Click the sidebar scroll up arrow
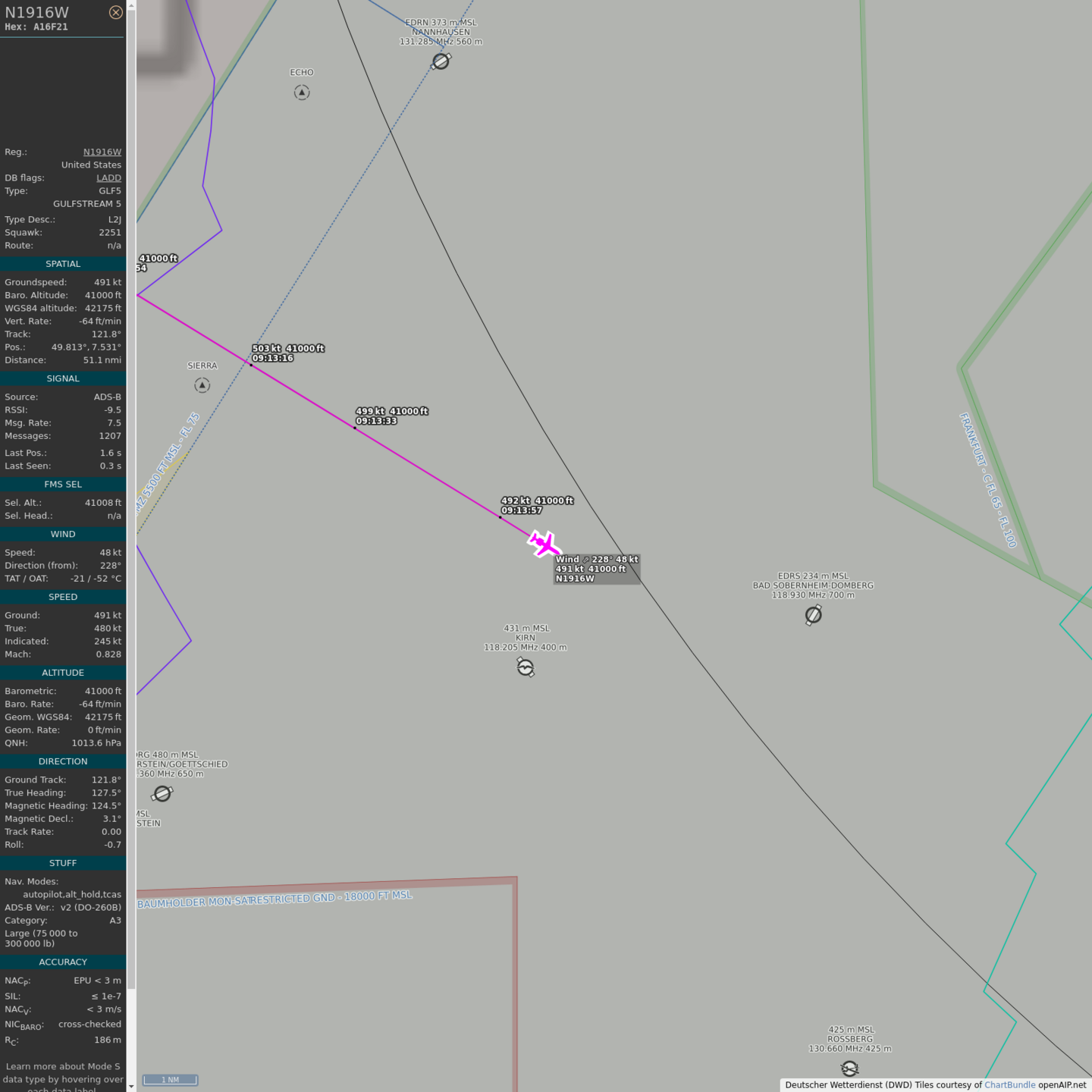 tap(131, 5)
